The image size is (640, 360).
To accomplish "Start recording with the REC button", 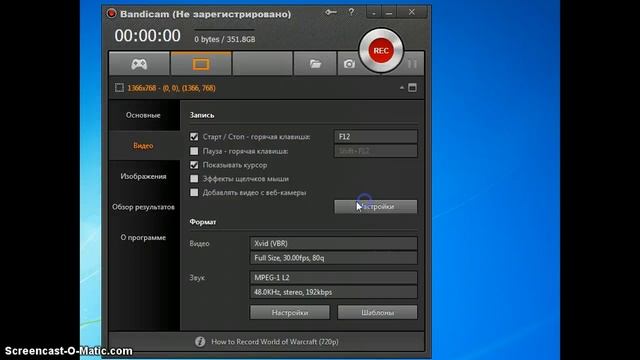I will [x=381, y=51].
